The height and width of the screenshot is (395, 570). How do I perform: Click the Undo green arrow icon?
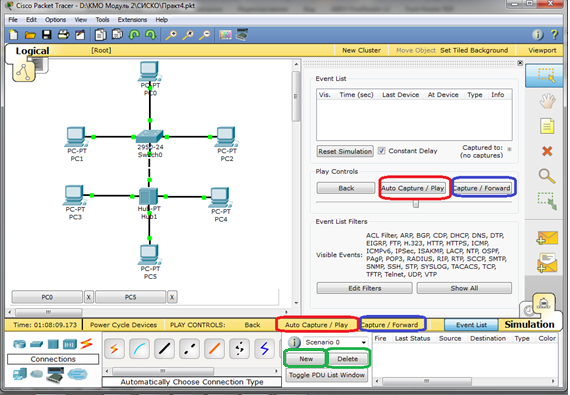point(134,35)
